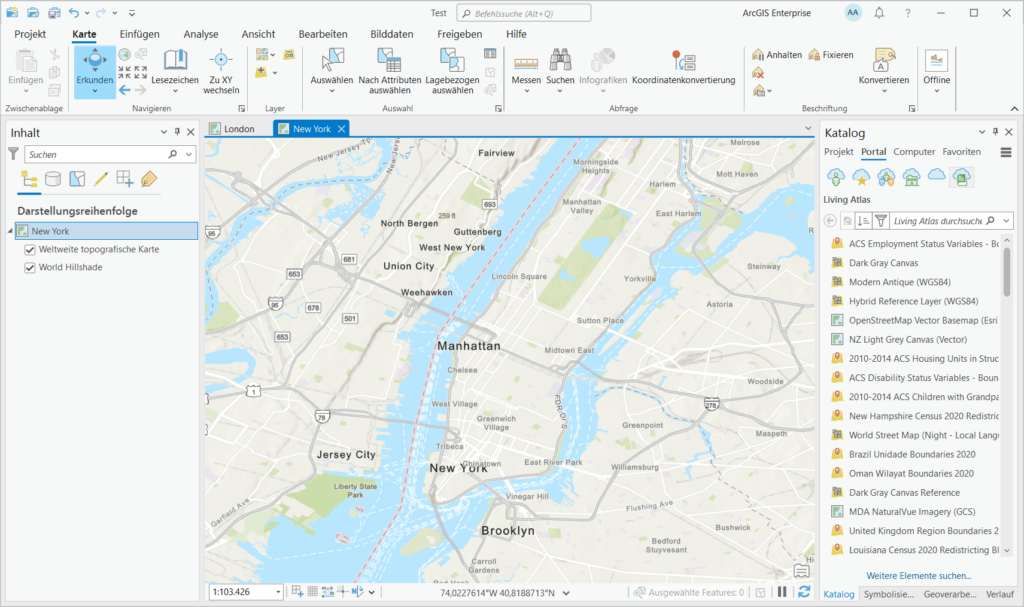Switch to the London map tab
The width and height of the screenshot is (1024, 607).
tap(232, 129)
